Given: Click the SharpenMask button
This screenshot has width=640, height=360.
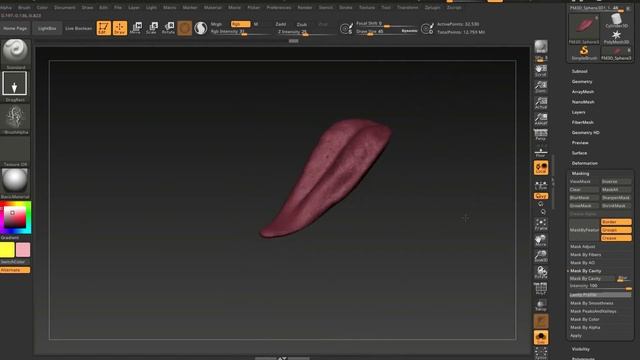Looking at the screenshot, I should click(616, 198).
